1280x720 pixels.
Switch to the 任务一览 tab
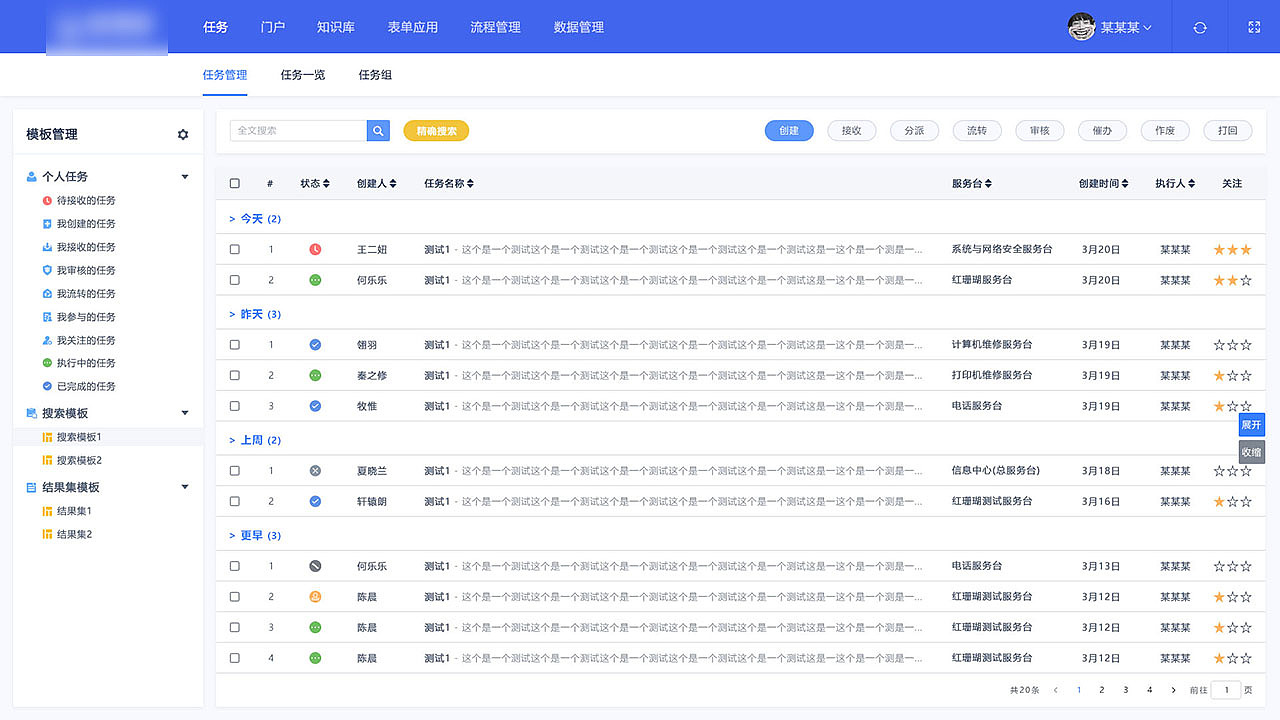pos(302,74)
